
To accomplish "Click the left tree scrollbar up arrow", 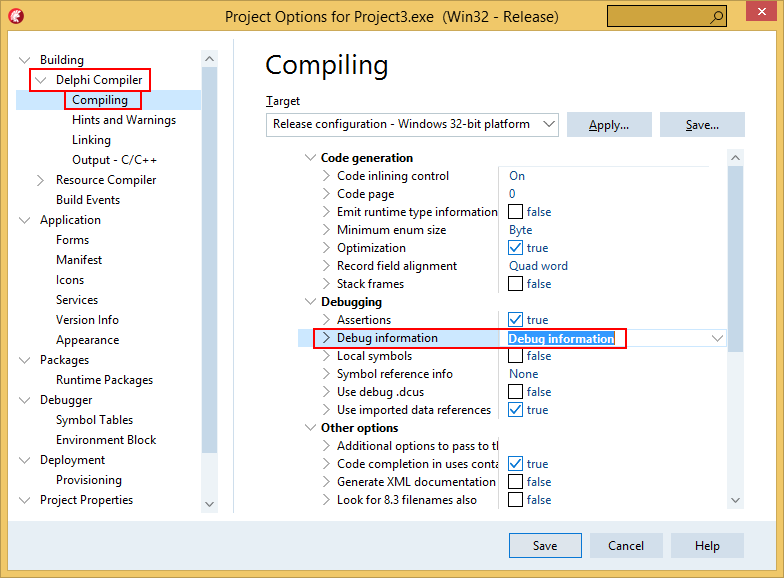I will click(x=210, y=59).
